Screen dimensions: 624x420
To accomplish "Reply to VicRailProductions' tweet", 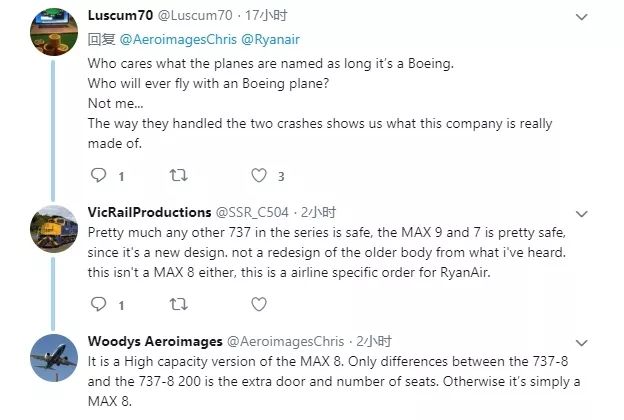I will 98,303.
